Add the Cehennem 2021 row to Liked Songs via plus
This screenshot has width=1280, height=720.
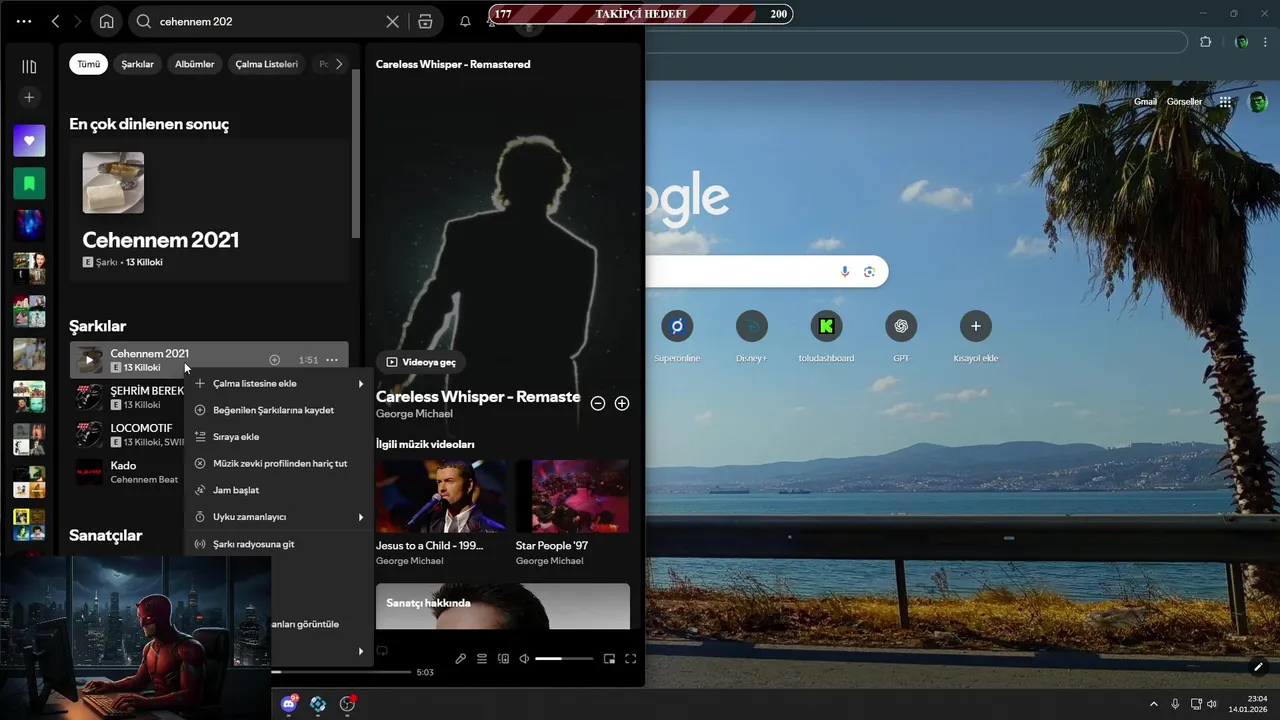pyautogui.click(x=274, y=360)
